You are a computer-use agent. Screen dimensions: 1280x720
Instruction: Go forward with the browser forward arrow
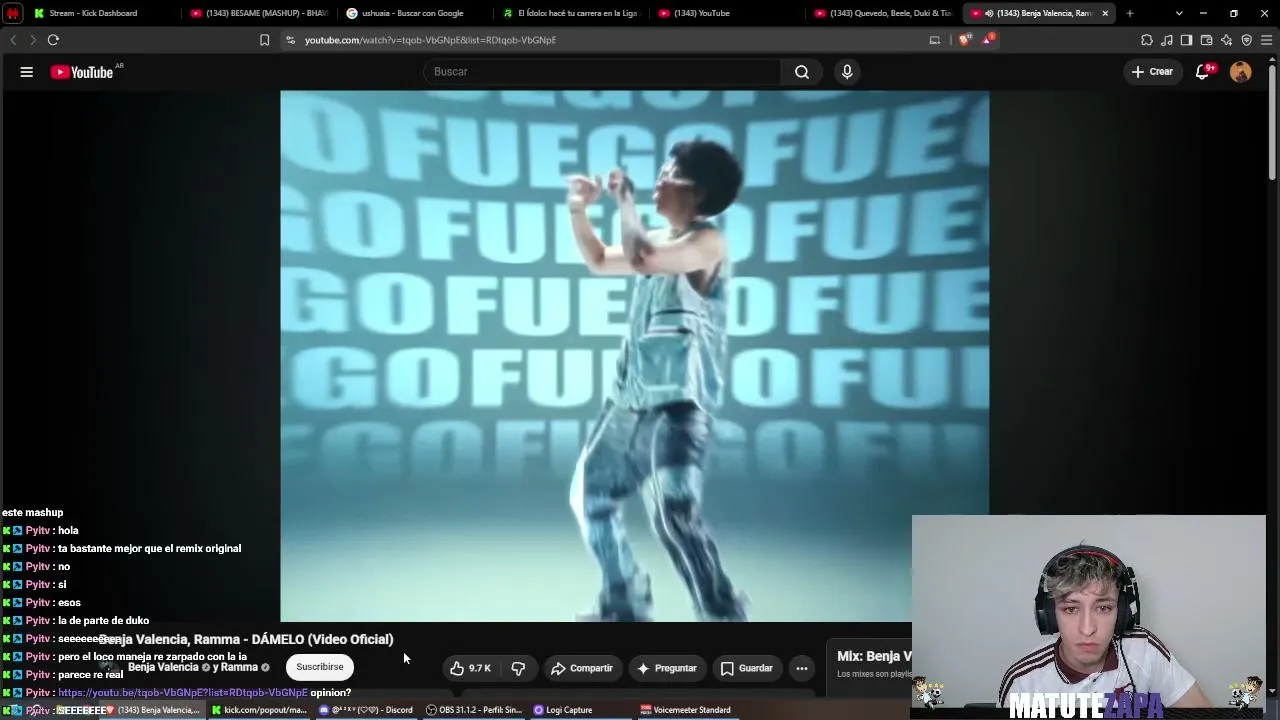click(33, 40)
